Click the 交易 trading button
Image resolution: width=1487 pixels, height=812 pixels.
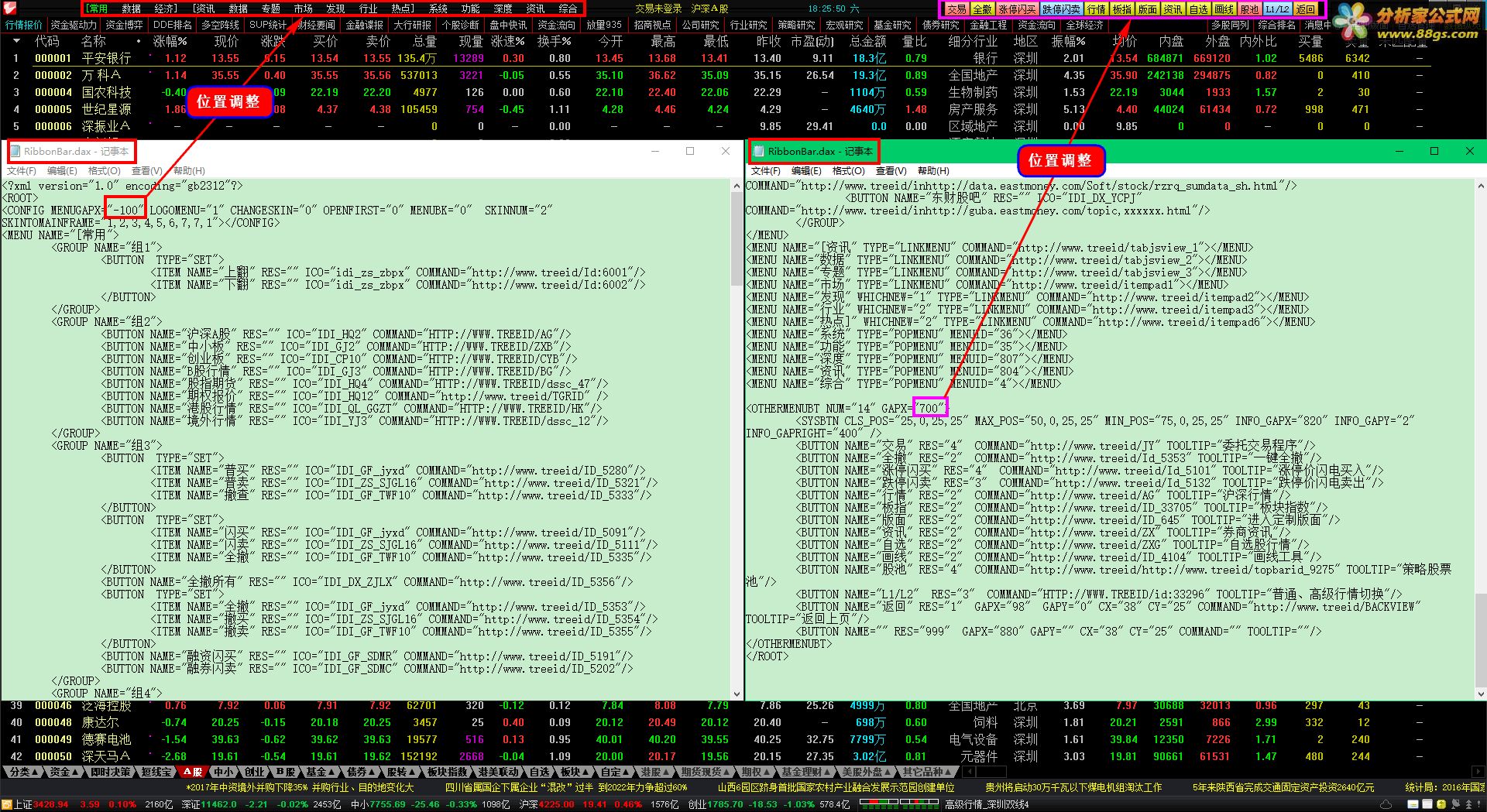[956, 9]
